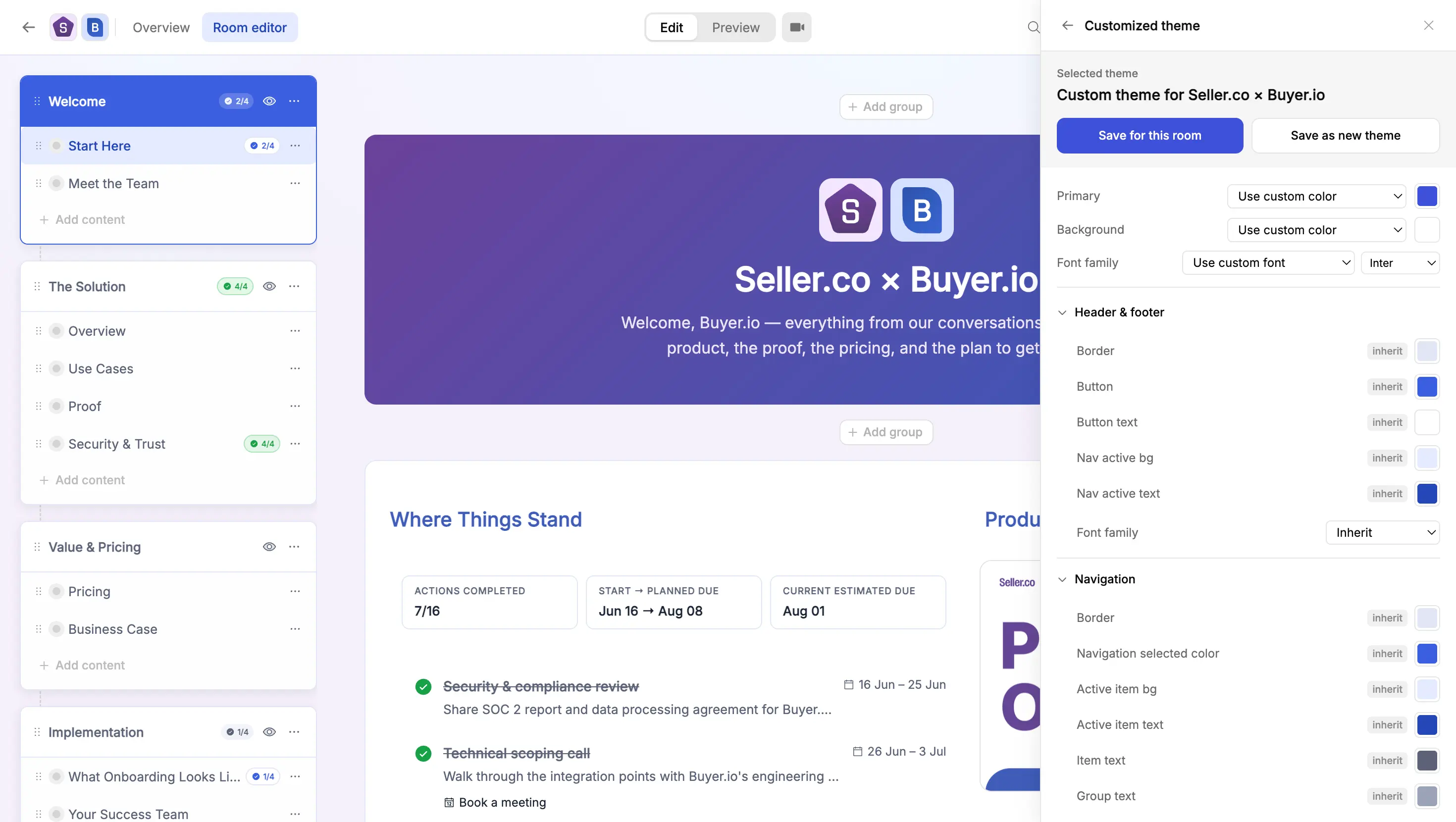Open more options for Implementation group

click(294, 731)
